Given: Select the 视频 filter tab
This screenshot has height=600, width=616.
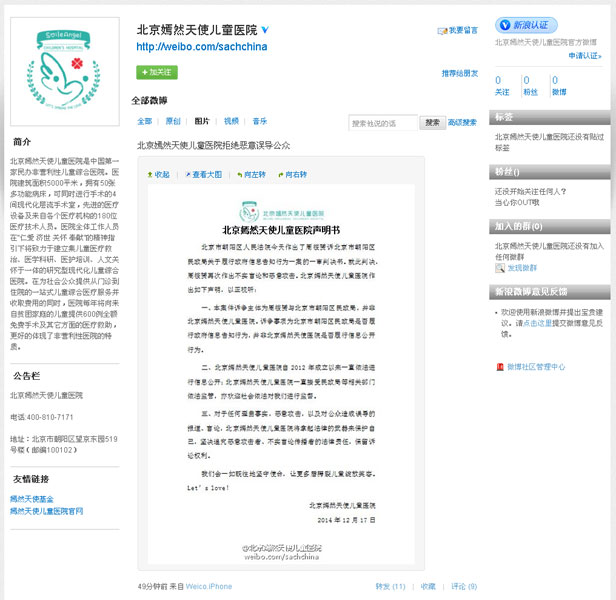Looking at the screenshot, I should 231,121.
